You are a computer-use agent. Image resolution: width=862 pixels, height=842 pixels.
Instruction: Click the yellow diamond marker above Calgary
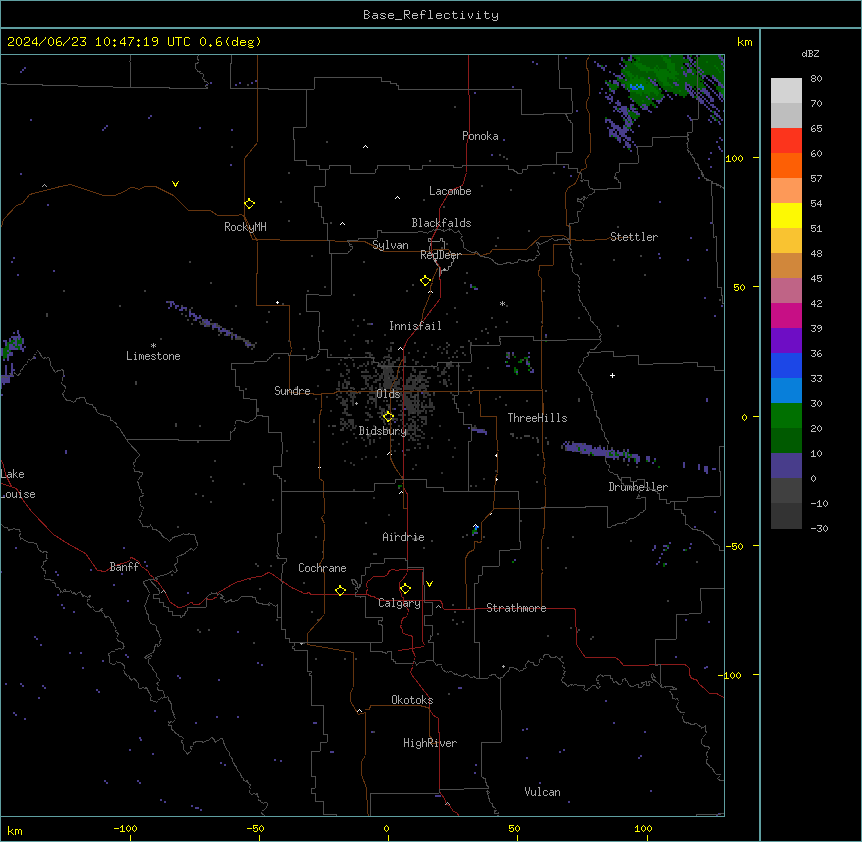(405, 589)
